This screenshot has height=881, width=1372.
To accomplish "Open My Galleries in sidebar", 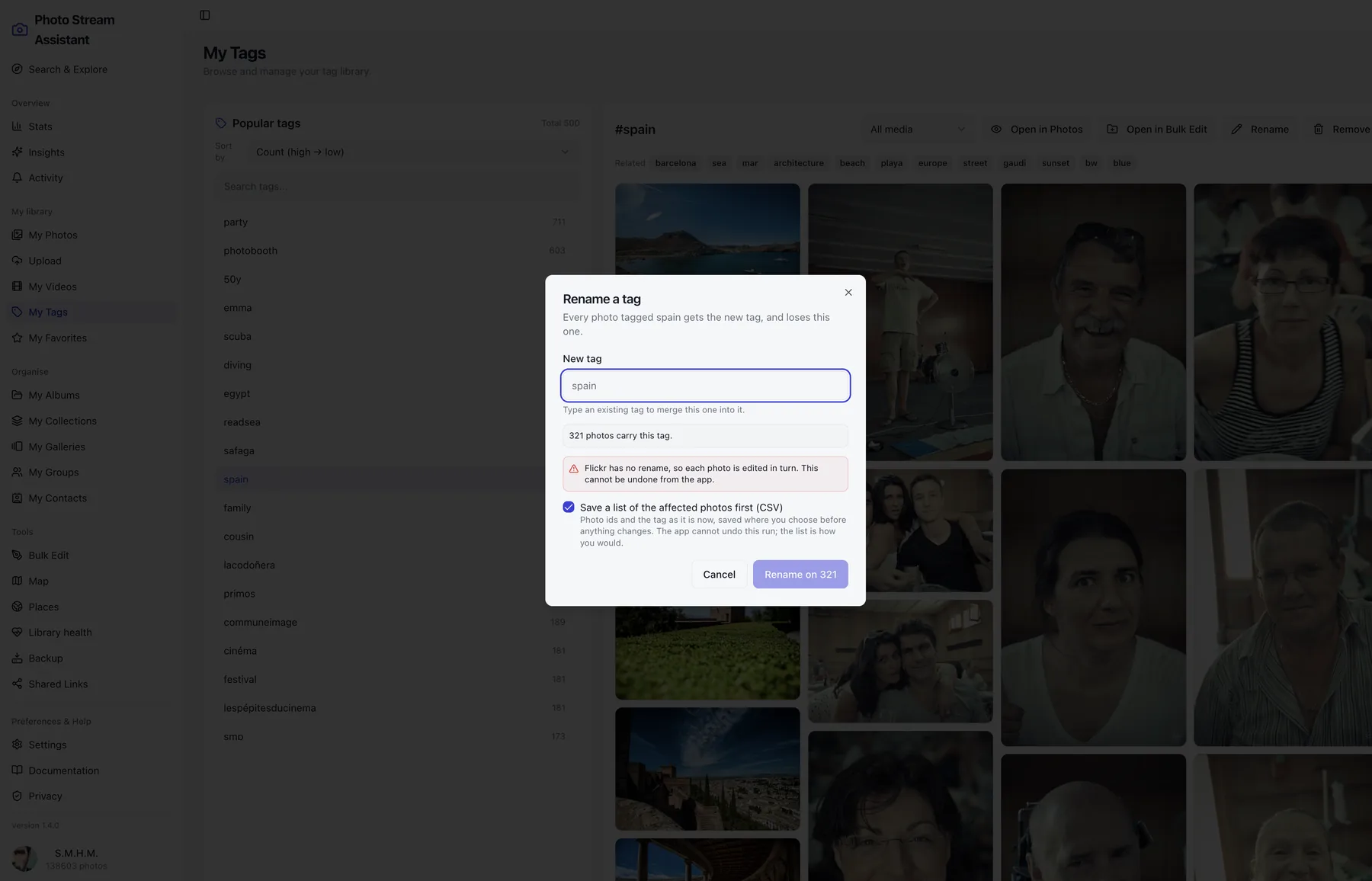I will coord(90,447).
